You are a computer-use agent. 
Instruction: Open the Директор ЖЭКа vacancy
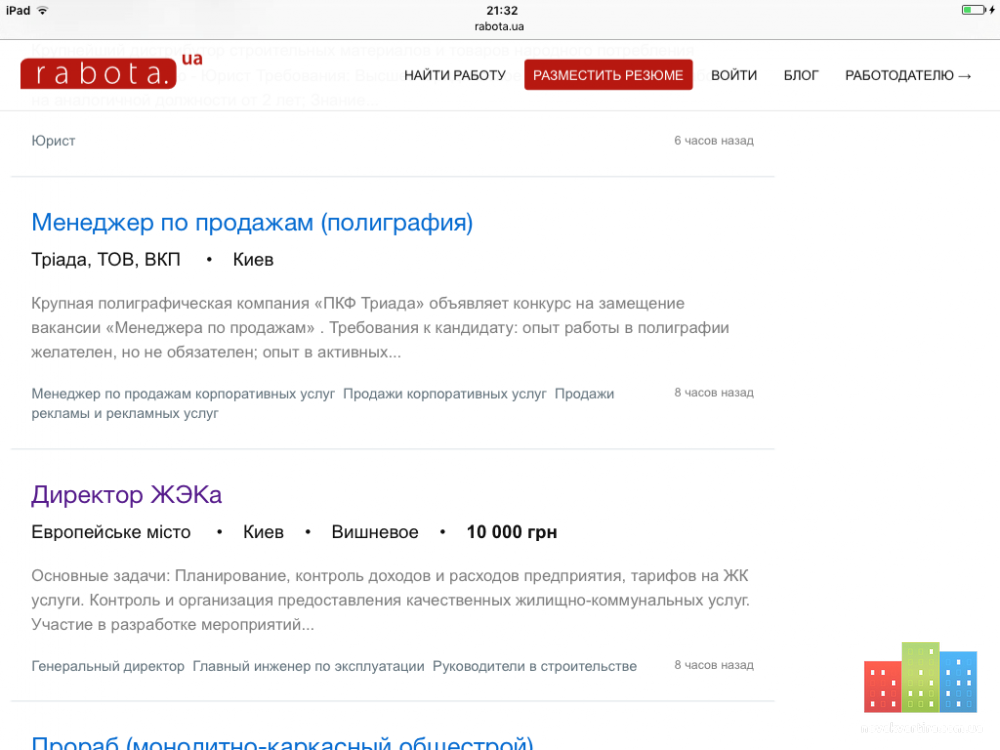(127, 495)
